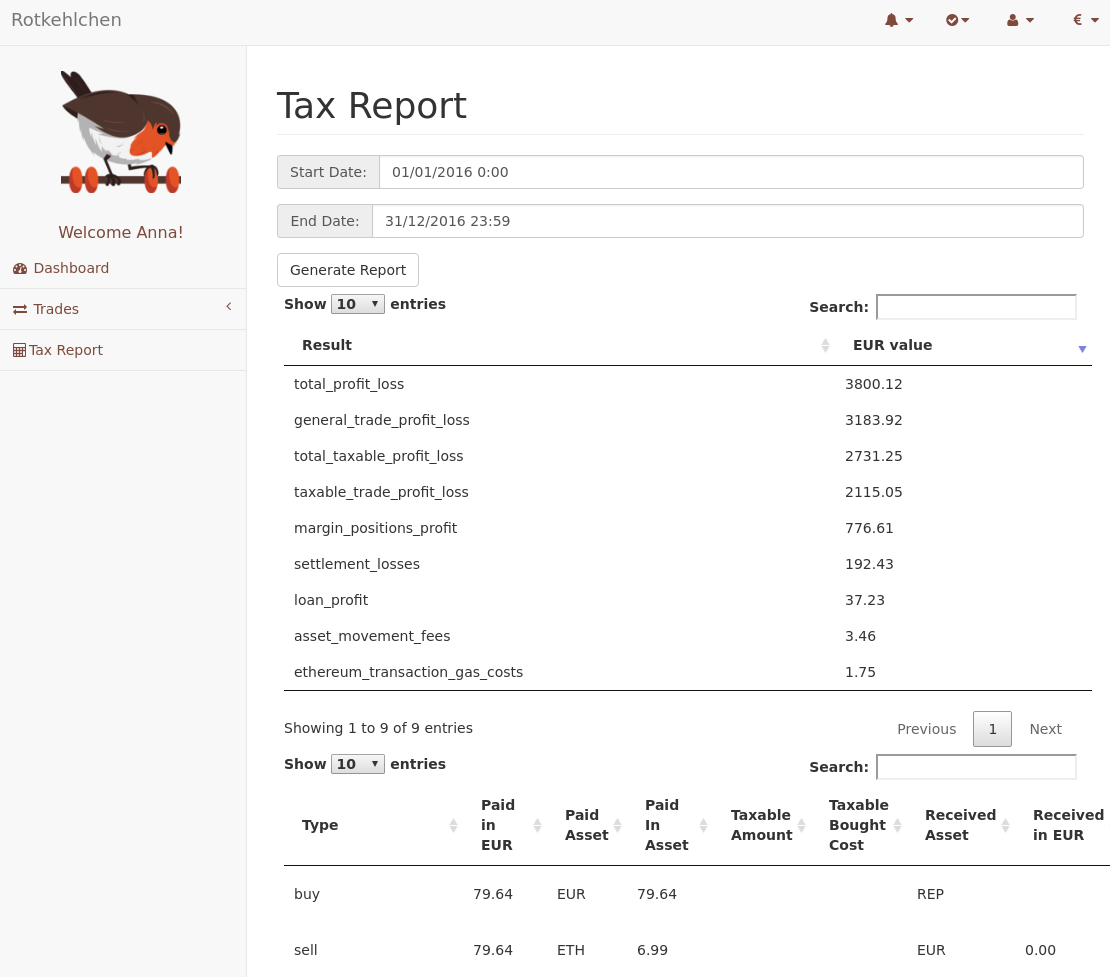
Task: Select the loan_profit row
Action: [687, 600]
